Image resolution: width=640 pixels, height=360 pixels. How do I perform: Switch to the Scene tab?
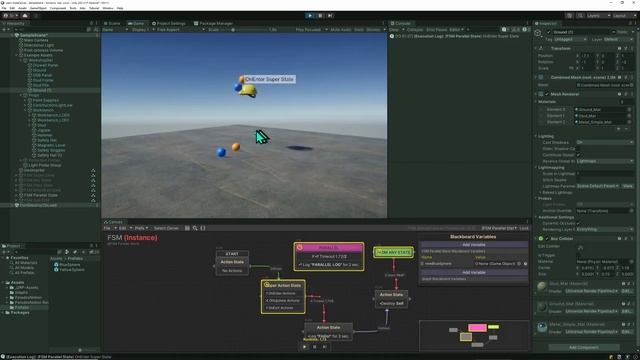coord(112,23)
